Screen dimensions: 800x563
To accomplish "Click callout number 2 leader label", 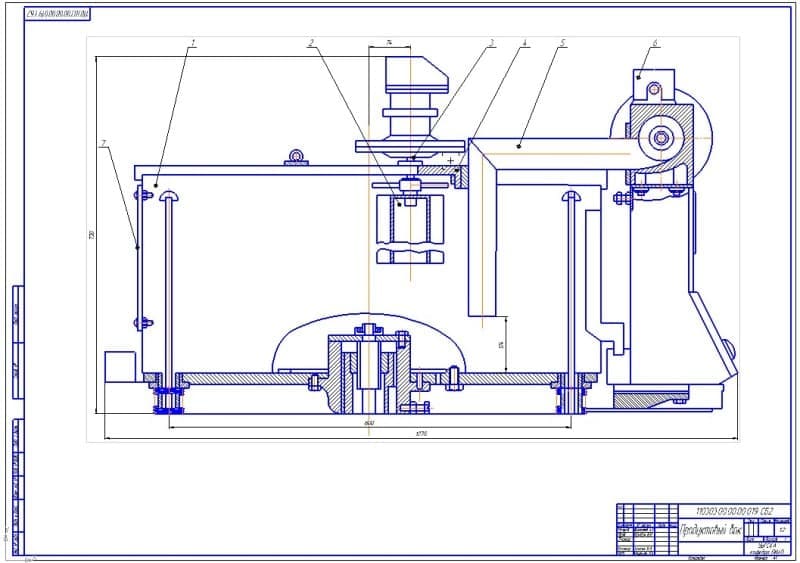I will pos(311,43).
